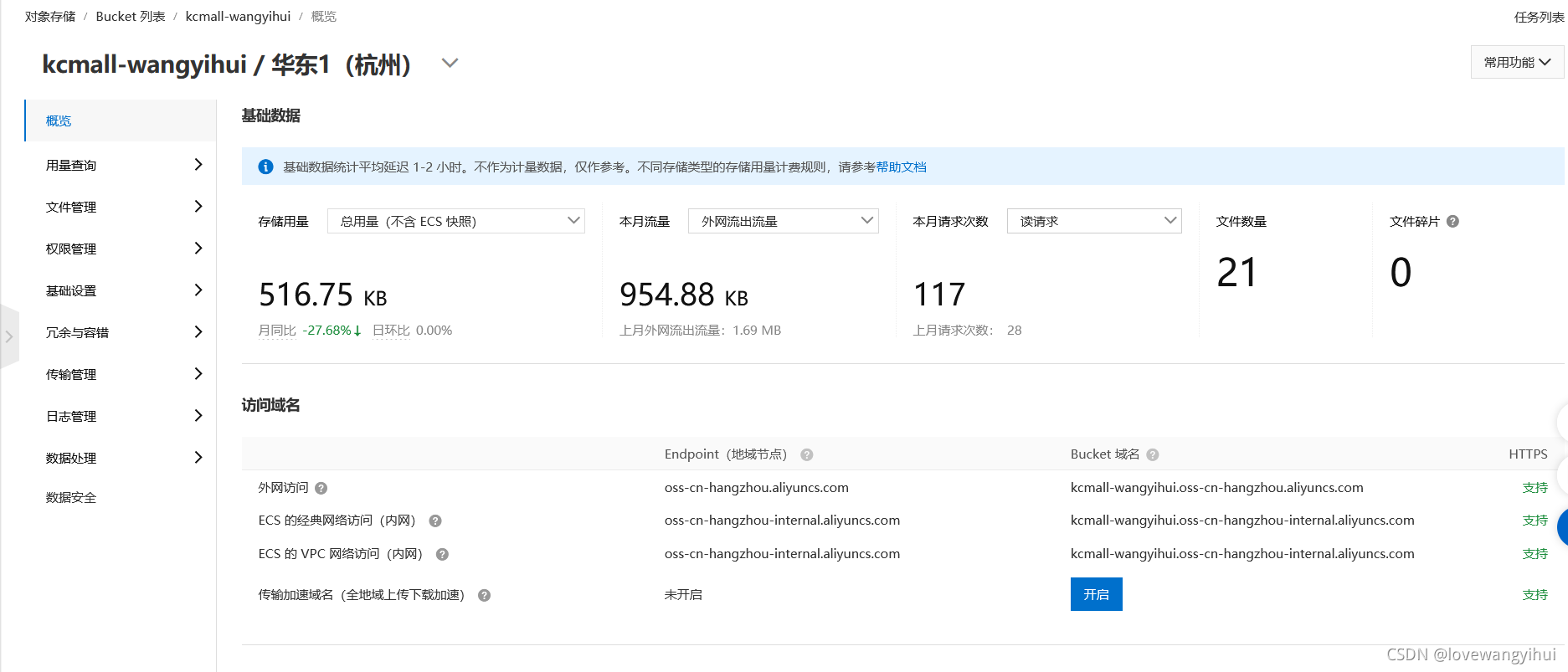Viewport: 1568px width, 672px height.
Task: Click the help icon beside ECS 的经典网络访问（内网）
Action: (434, 521)
